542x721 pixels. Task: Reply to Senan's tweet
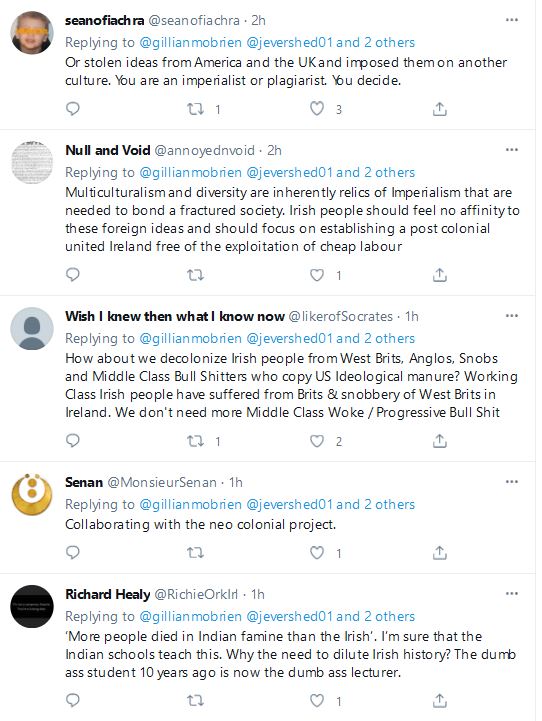pos(73,552)
